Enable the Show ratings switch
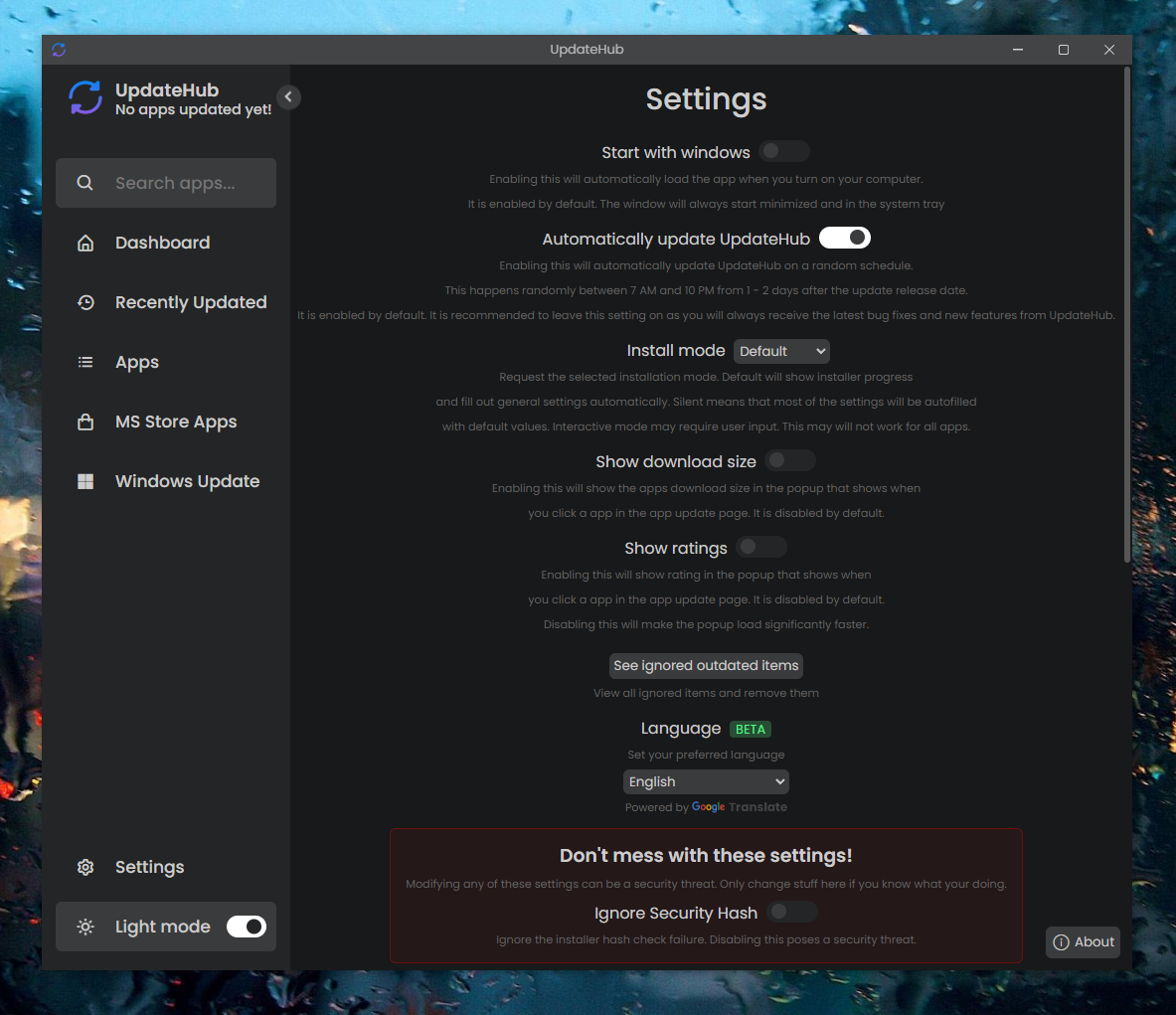Screen dimensions: 1176x1015 pyautogui.click(x=761, y=547)
